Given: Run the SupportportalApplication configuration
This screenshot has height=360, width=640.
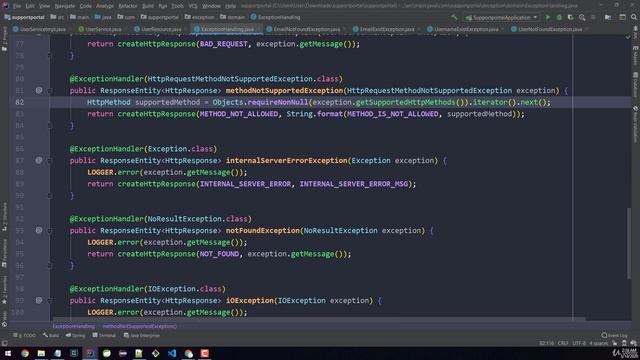Looking at the screenshot, I should [x=548, y=18].
